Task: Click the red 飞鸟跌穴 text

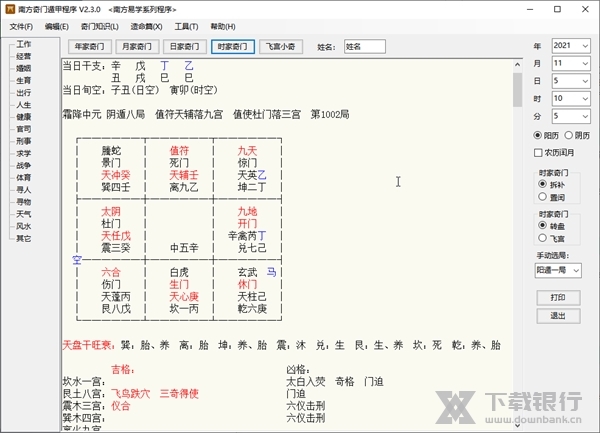Action: [x=130, y=394]
